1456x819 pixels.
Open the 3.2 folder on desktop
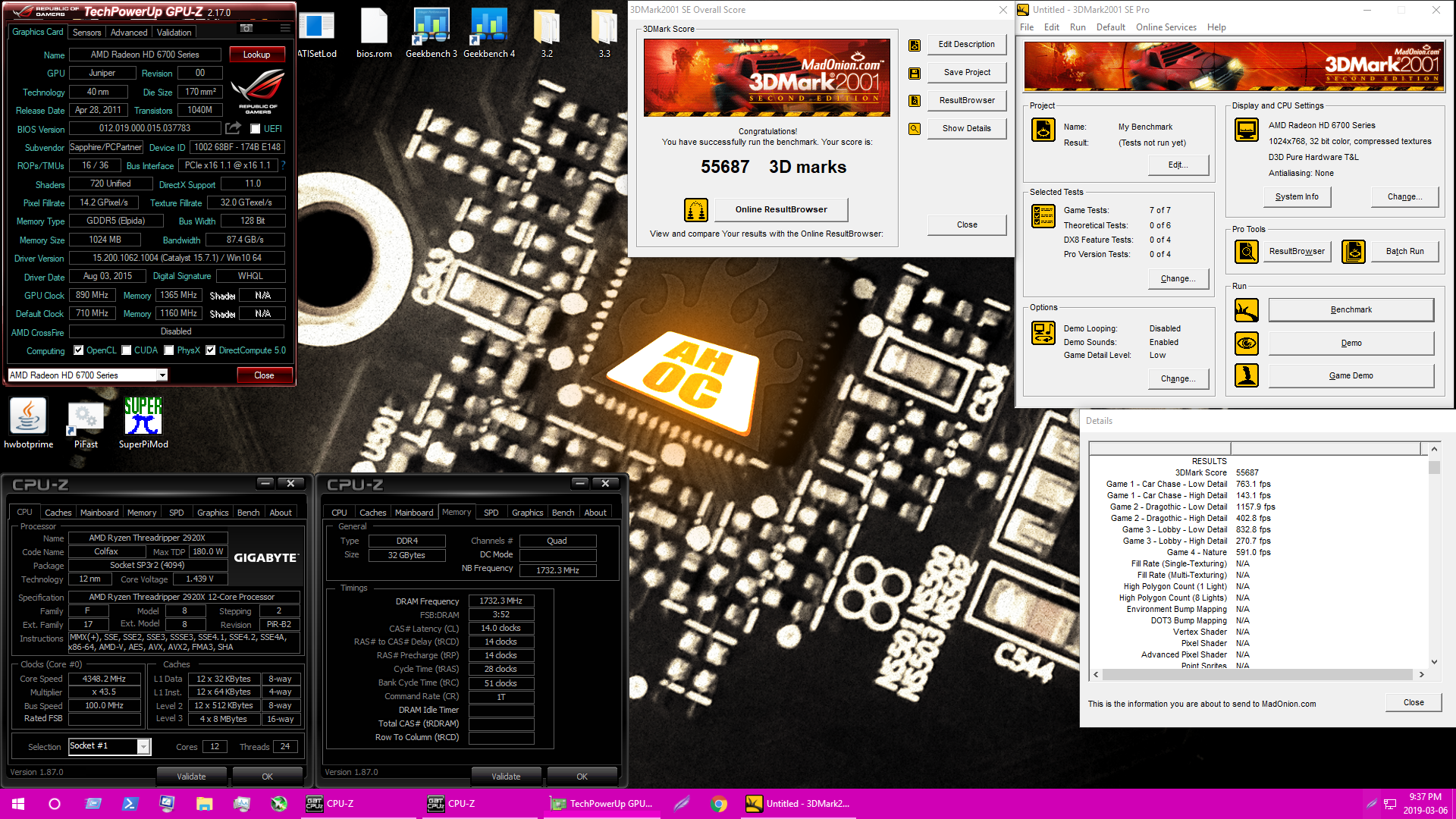[547, 33]
